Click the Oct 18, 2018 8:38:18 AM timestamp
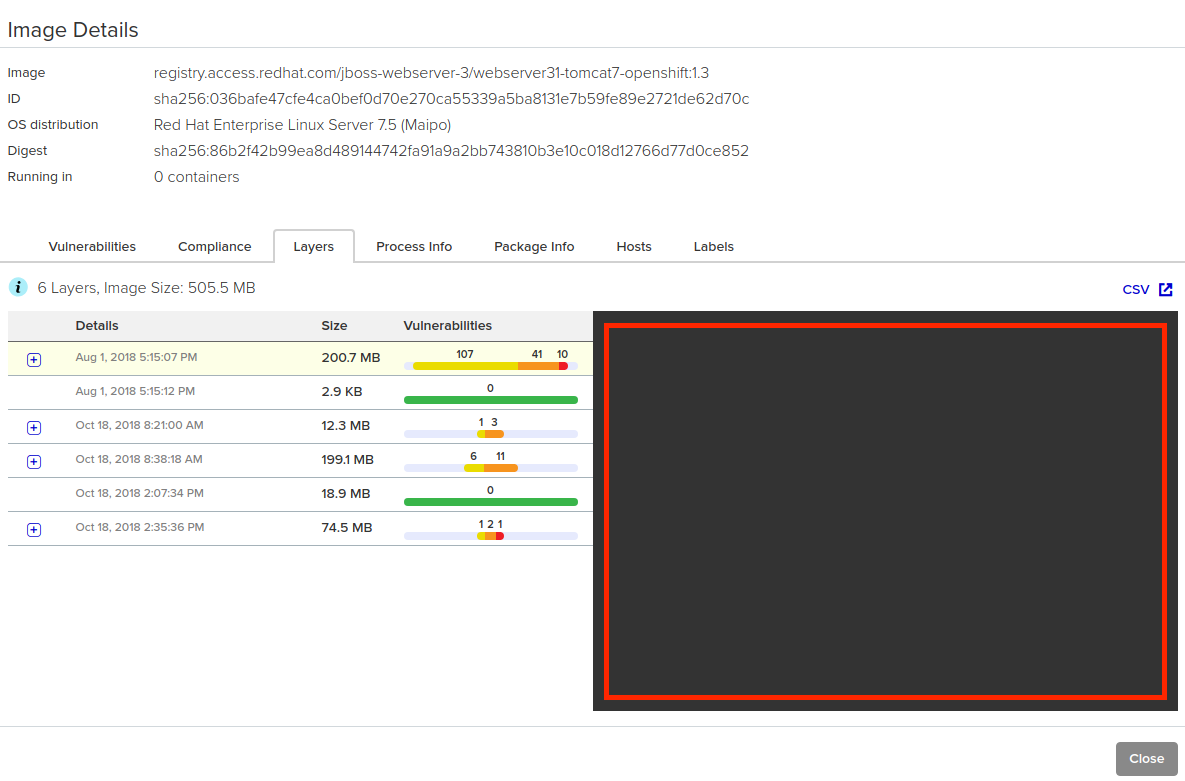The height and width of the screenshot is (781, 1185). 139,459
